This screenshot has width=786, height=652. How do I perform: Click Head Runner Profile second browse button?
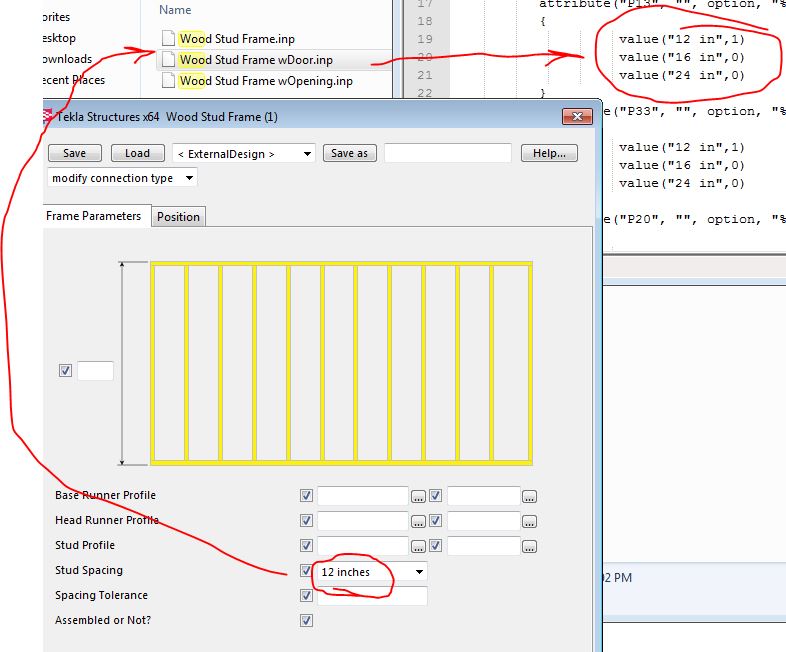pyautogui.click(x=529, y=521)
